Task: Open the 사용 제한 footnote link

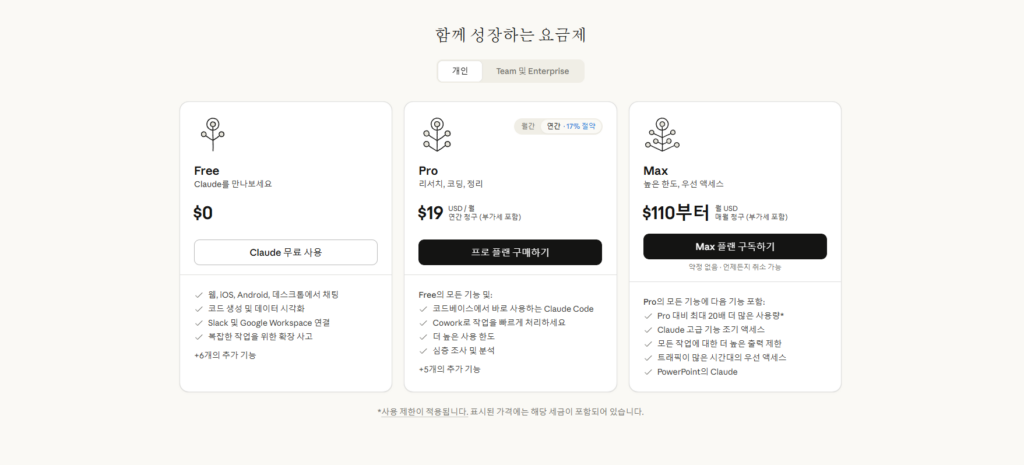Action: pos(404,411)
